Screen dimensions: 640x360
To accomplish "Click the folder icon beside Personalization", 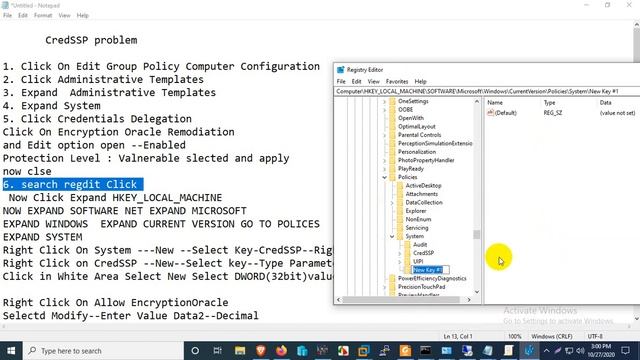I will 393,152.
